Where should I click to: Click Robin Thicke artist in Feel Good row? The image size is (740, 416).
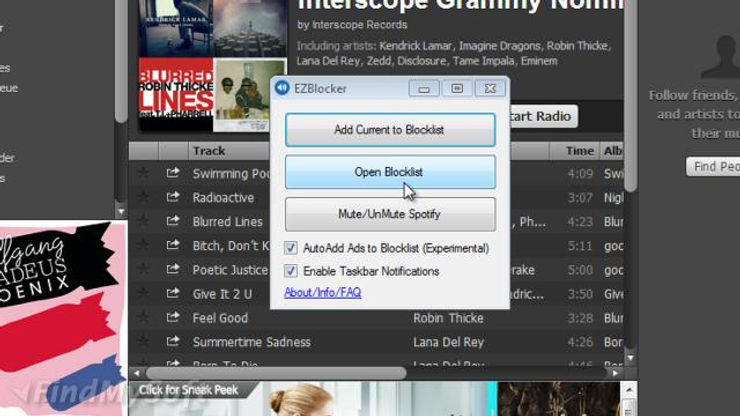point(448,318)
